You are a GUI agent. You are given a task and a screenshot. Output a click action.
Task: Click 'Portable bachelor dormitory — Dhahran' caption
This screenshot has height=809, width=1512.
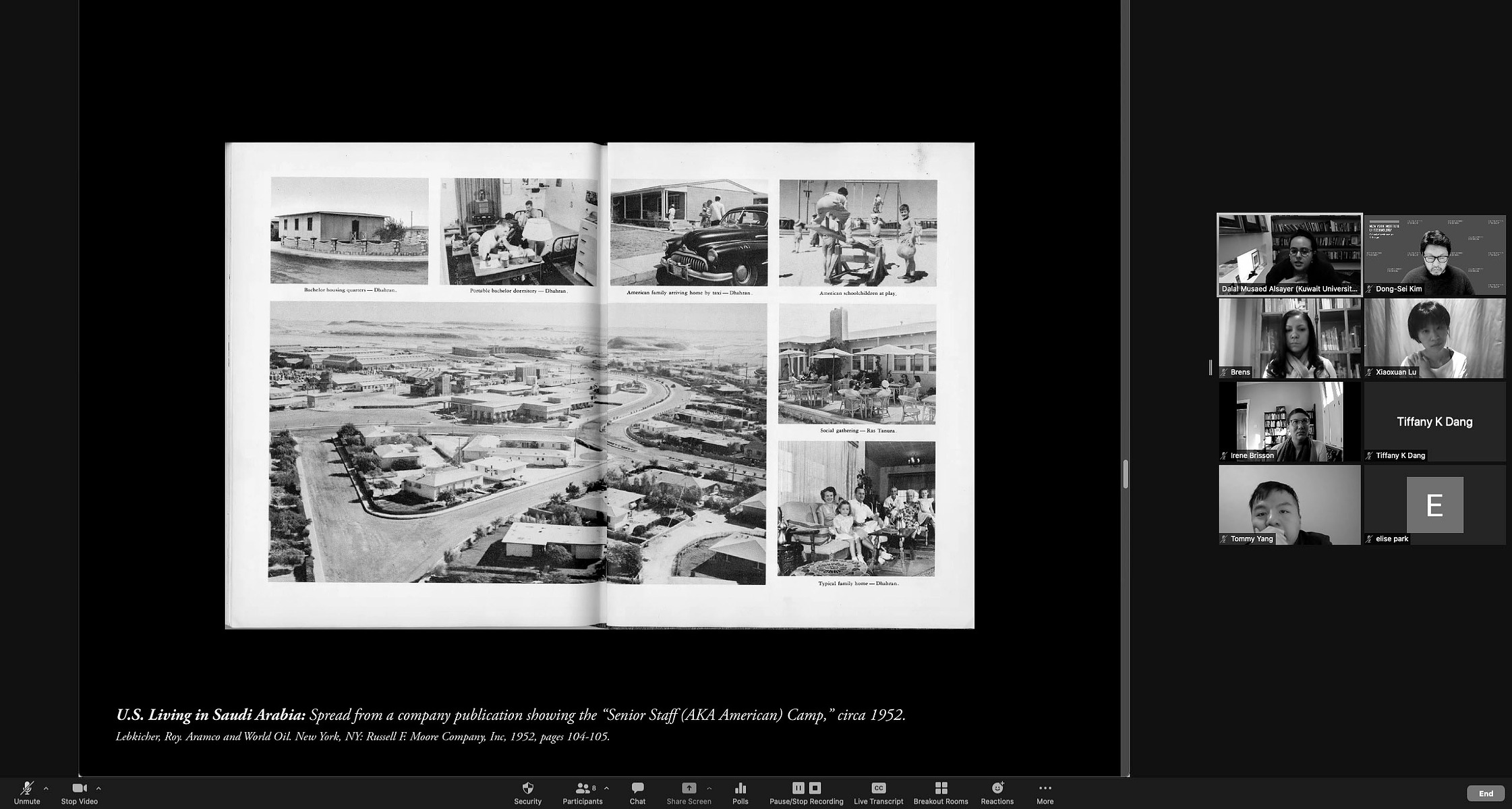pos(519,291)
